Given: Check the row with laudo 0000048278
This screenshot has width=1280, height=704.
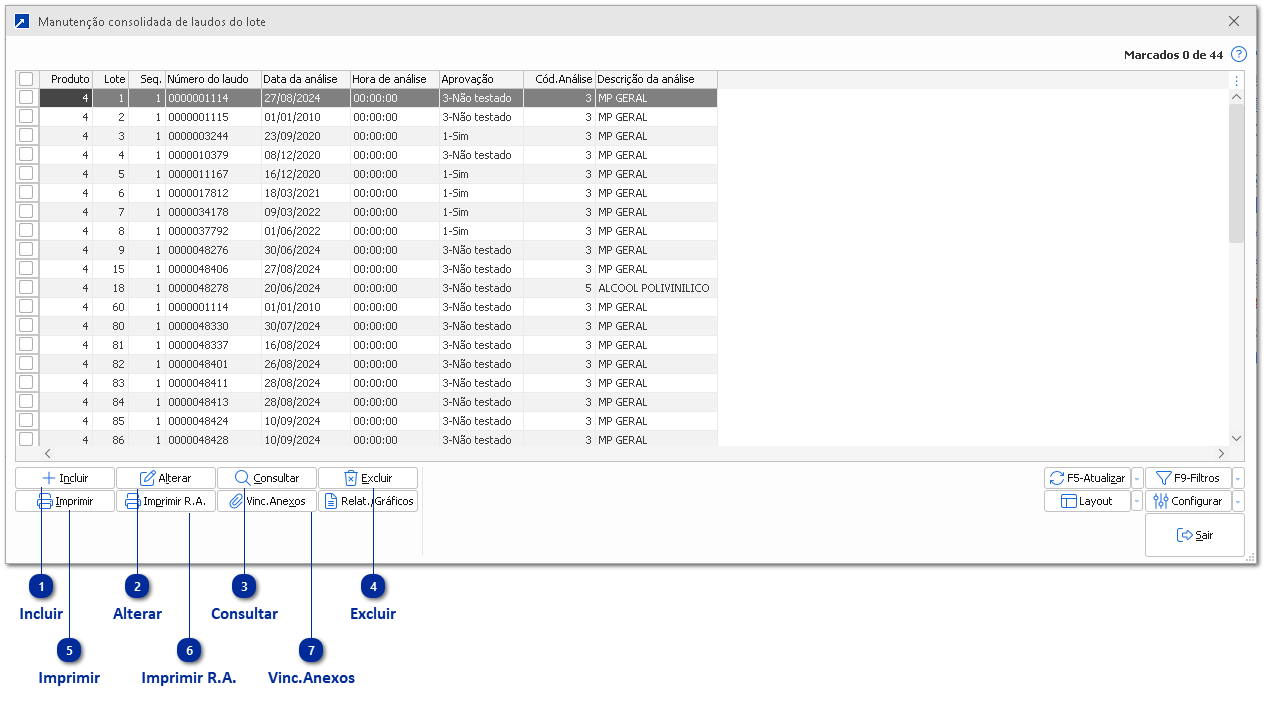Looking at the screenshot, I should coord(26,288).
